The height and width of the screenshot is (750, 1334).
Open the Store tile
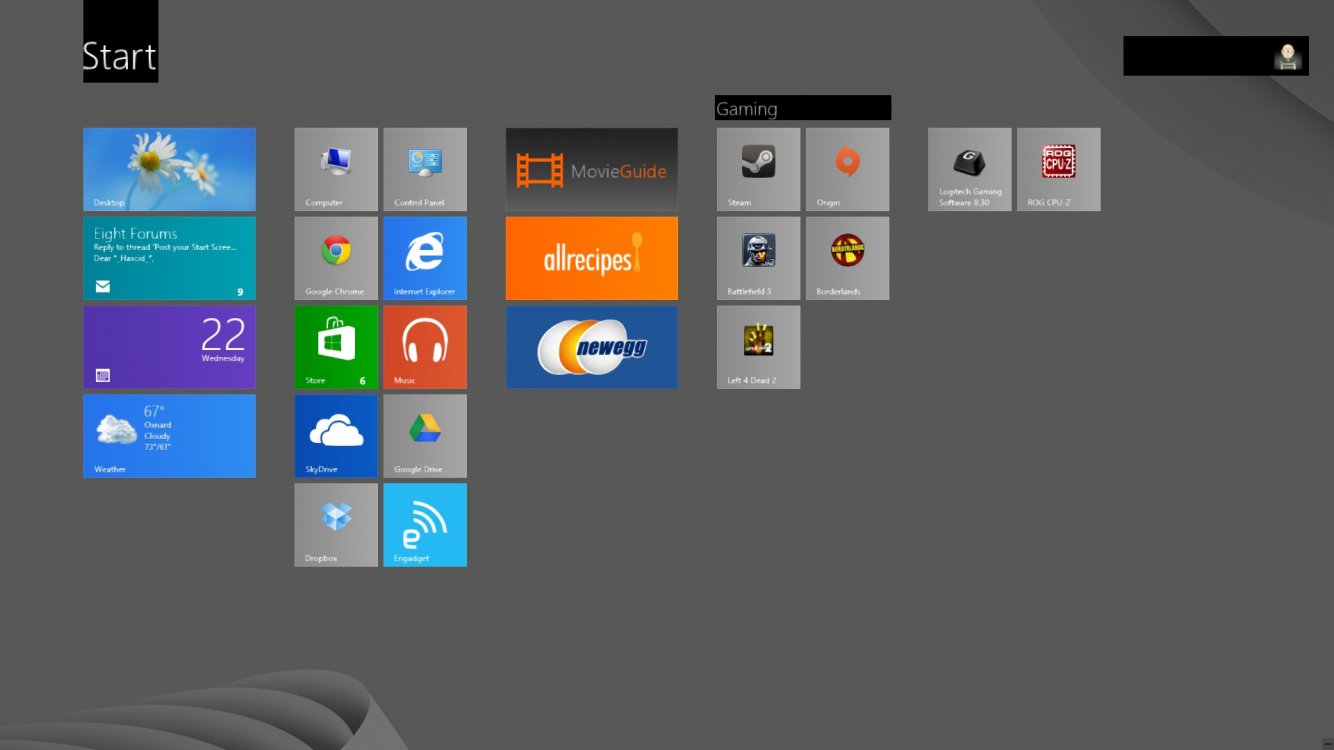tap(336, 347)
